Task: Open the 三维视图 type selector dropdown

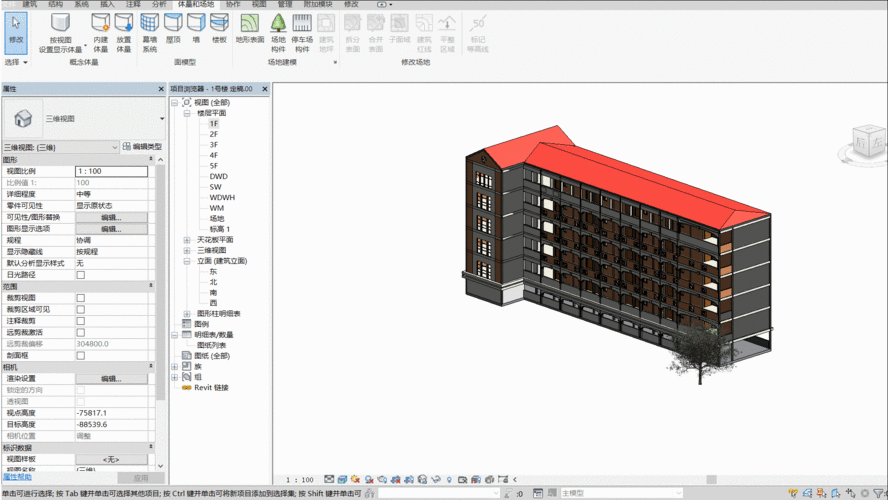Action: pyautogui.click(x=162, y=118)
